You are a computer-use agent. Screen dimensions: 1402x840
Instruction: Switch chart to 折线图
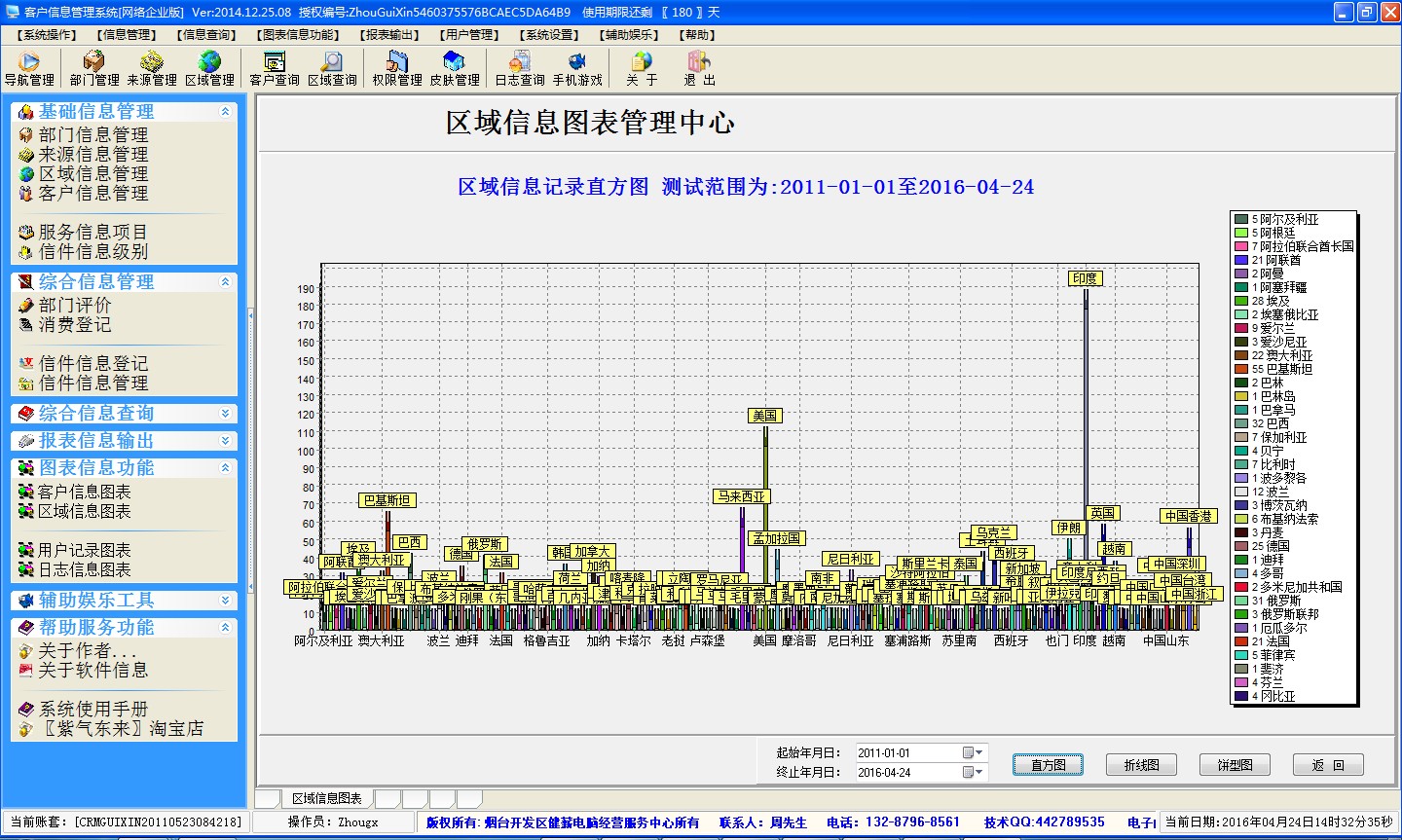click(1141, 765)
